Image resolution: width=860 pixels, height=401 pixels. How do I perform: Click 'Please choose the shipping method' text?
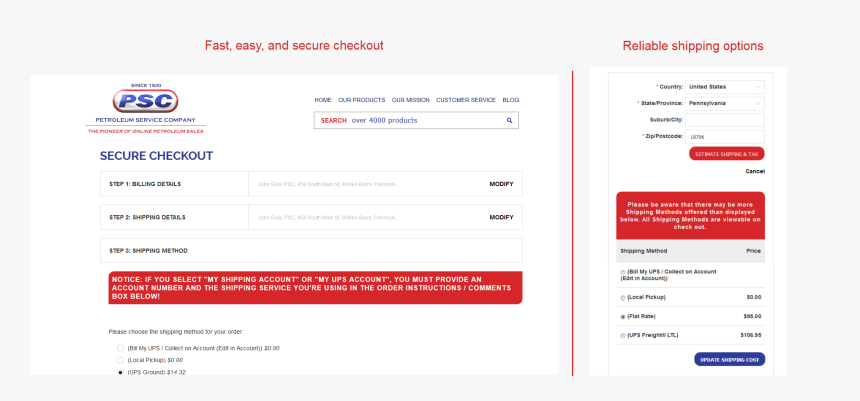pos(176,332)
